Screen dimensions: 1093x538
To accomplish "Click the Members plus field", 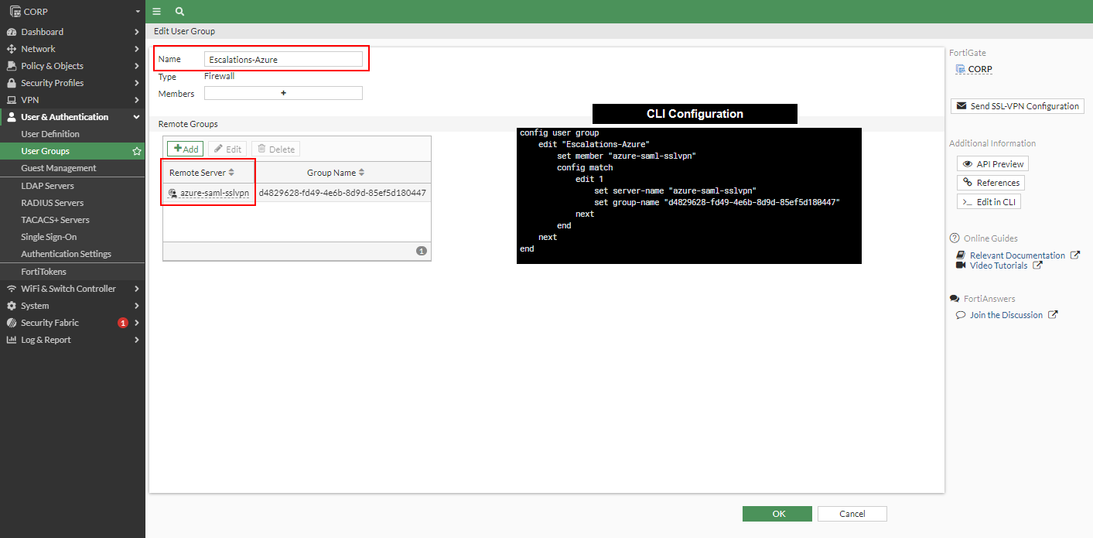I will [x=283, y=93].
